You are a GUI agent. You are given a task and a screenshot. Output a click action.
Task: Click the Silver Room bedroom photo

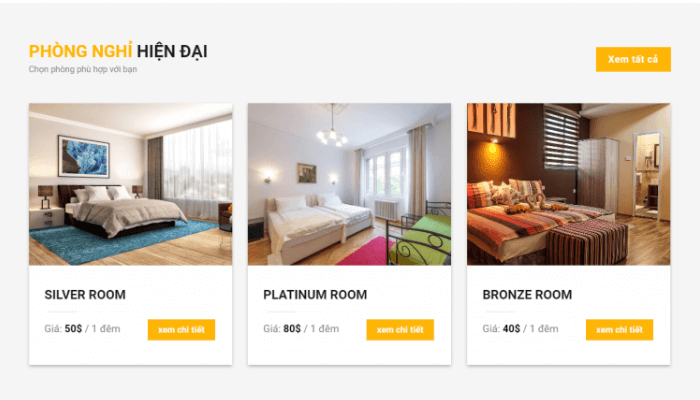point(130,184)
